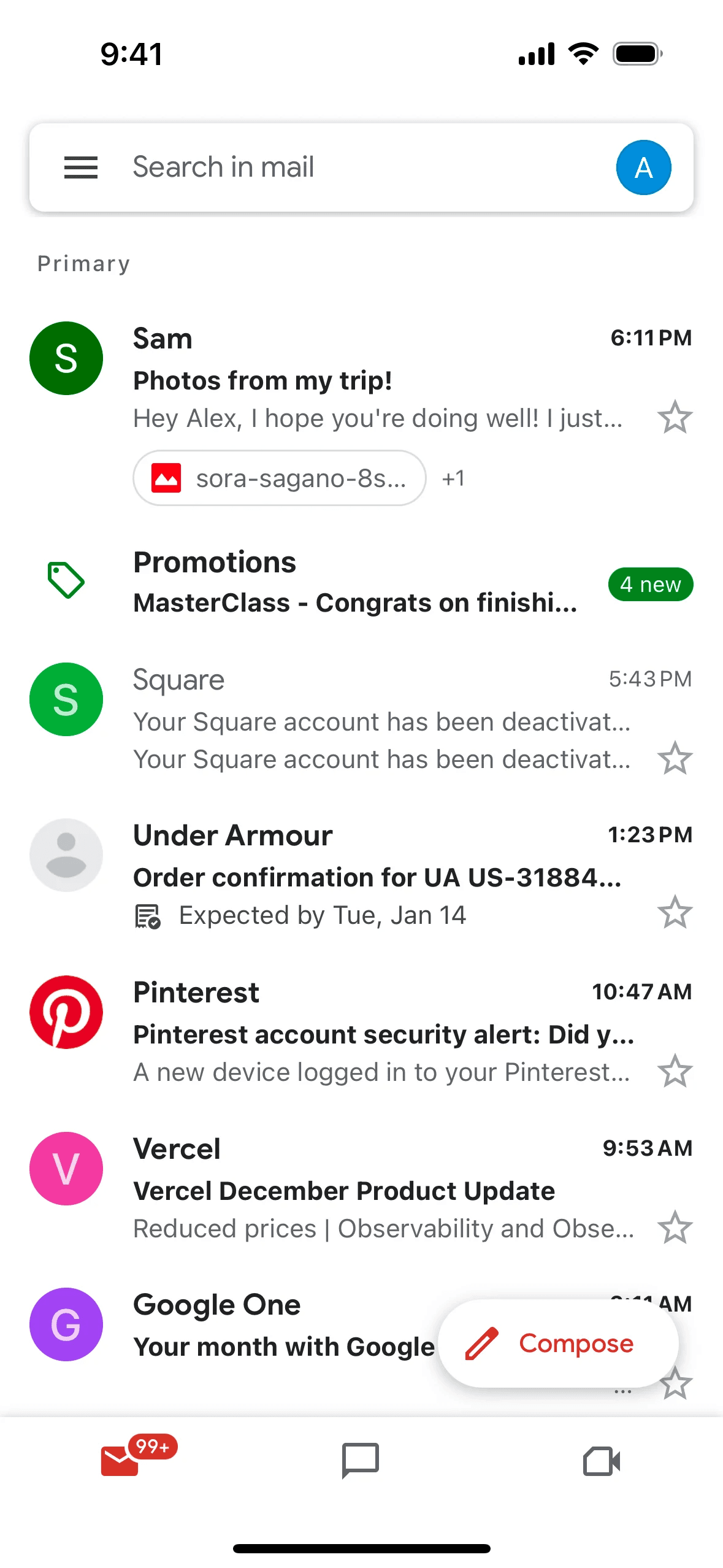Viewport: 723px width, 1568px height.
Task: Select Vercel's pink V avatar
Action: [x=66, y=1169]
